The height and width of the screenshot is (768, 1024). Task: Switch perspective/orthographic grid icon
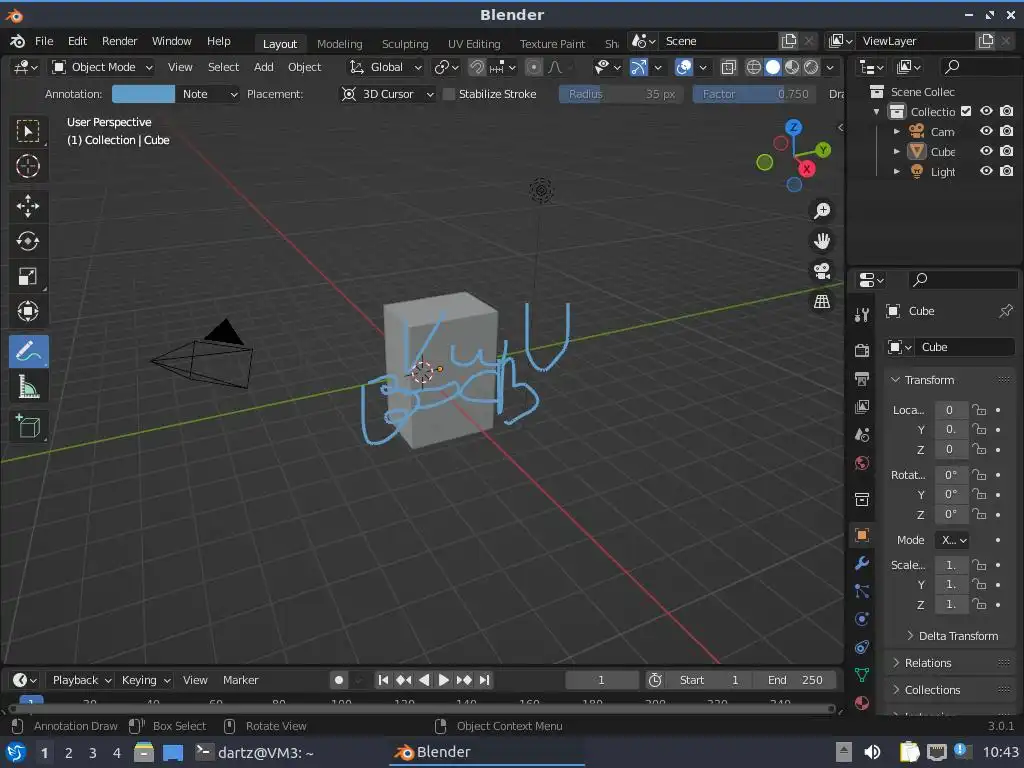822,301
